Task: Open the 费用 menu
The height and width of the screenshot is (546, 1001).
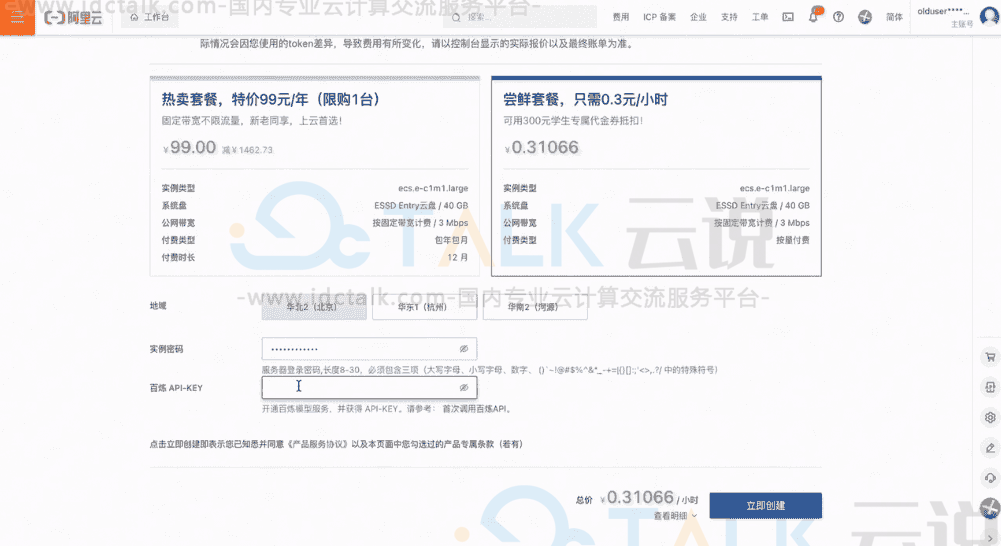Action: point(621,17)
